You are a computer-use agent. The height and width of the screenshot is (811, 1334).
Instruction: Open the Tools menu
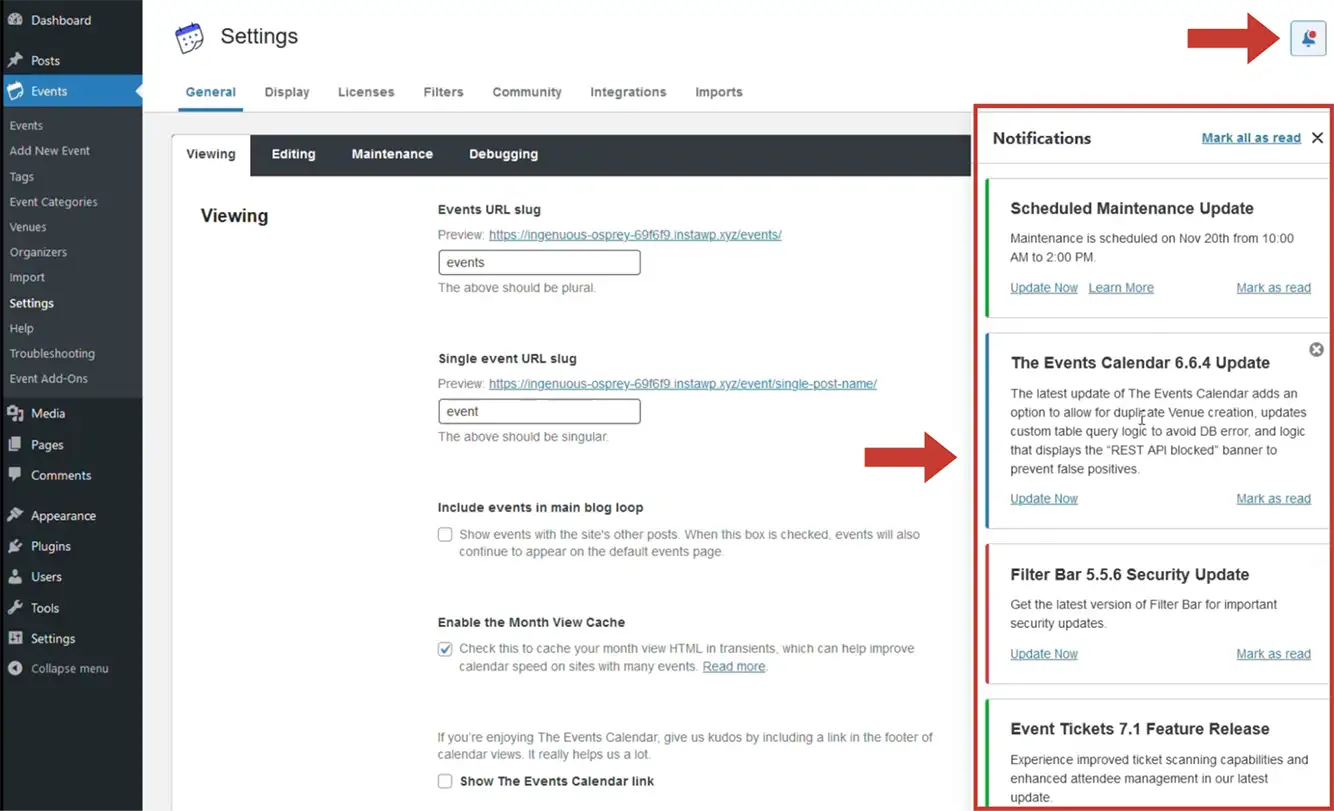45,608
